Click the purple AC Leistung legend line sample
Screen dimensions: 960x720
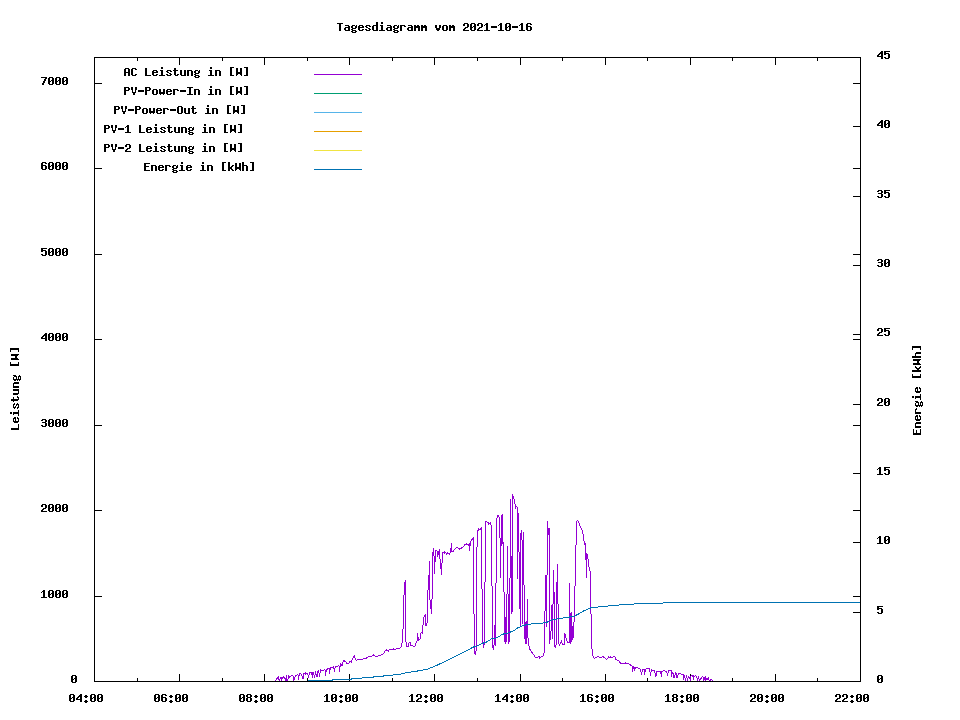pyautogui.click(x=337, y=74)
